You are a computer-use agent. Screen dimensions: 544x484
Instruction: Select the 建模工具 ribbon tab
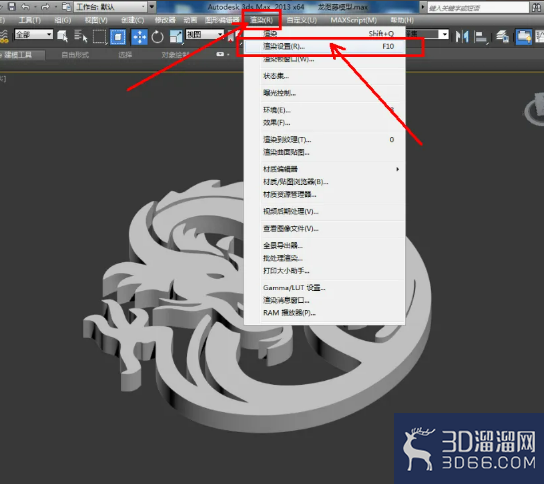[x=23, y=55]
